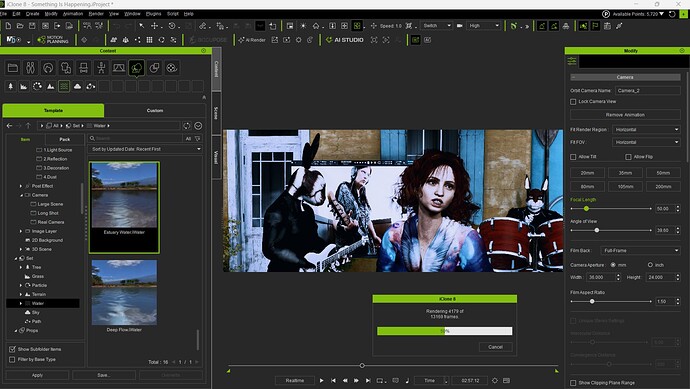Toggle the Lock Camera View checkbox
This screenshot has width=690, height=389.
tap(573, 102)
